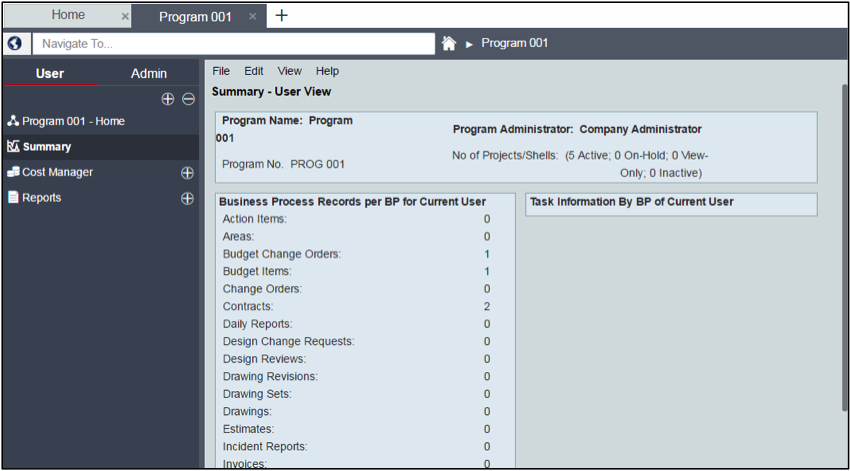Open the View menu
This screenshot has width=850, height=471.
pos(289,71)
